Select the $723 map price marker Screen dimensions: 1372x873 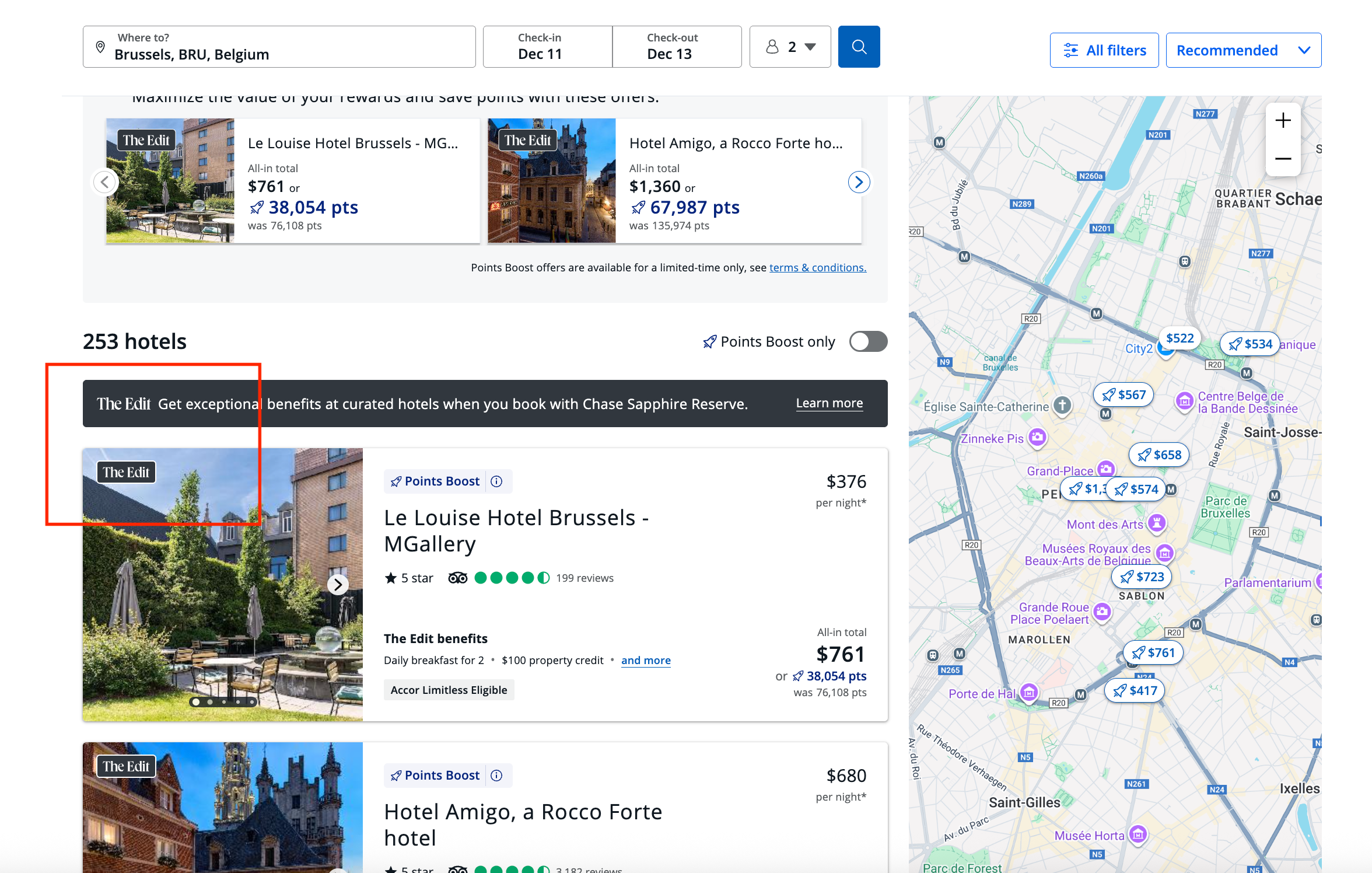point(1142,577)
